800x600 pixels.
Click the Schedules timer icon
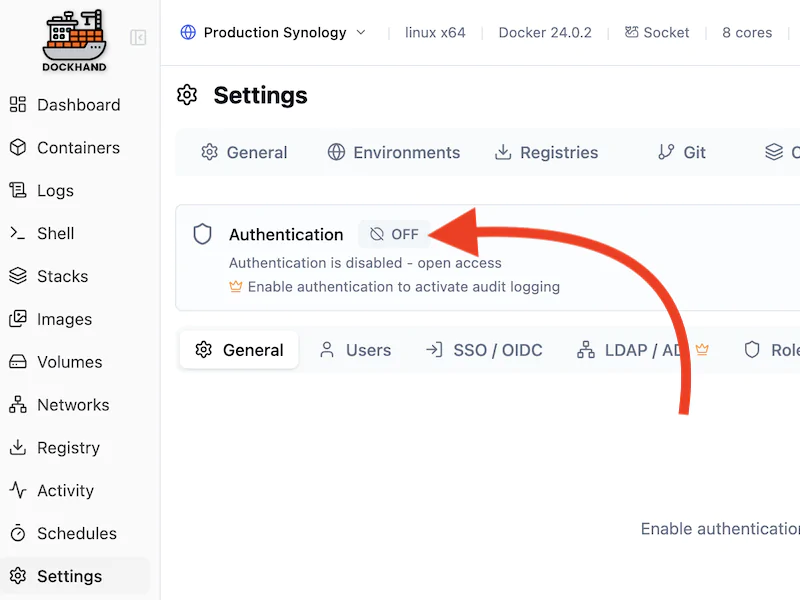point(18,533)
